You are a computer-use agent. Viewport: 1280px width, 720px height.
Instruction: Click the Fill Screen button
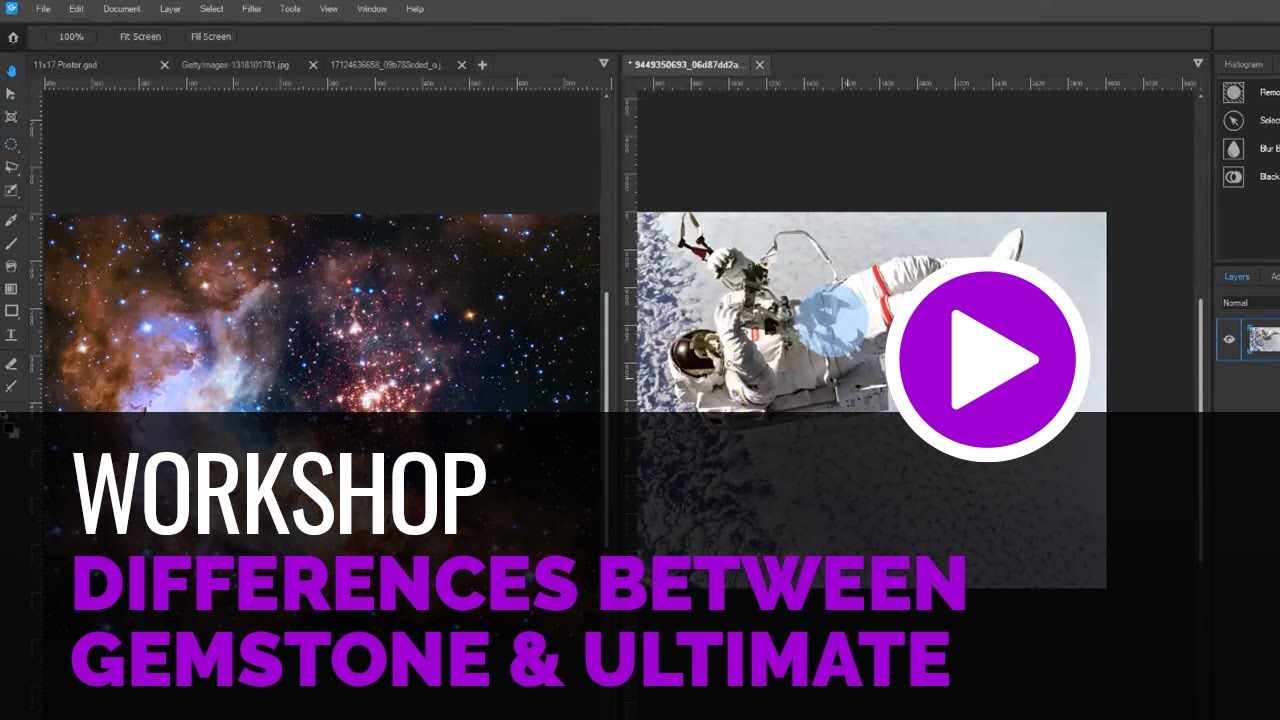point(211,37)
